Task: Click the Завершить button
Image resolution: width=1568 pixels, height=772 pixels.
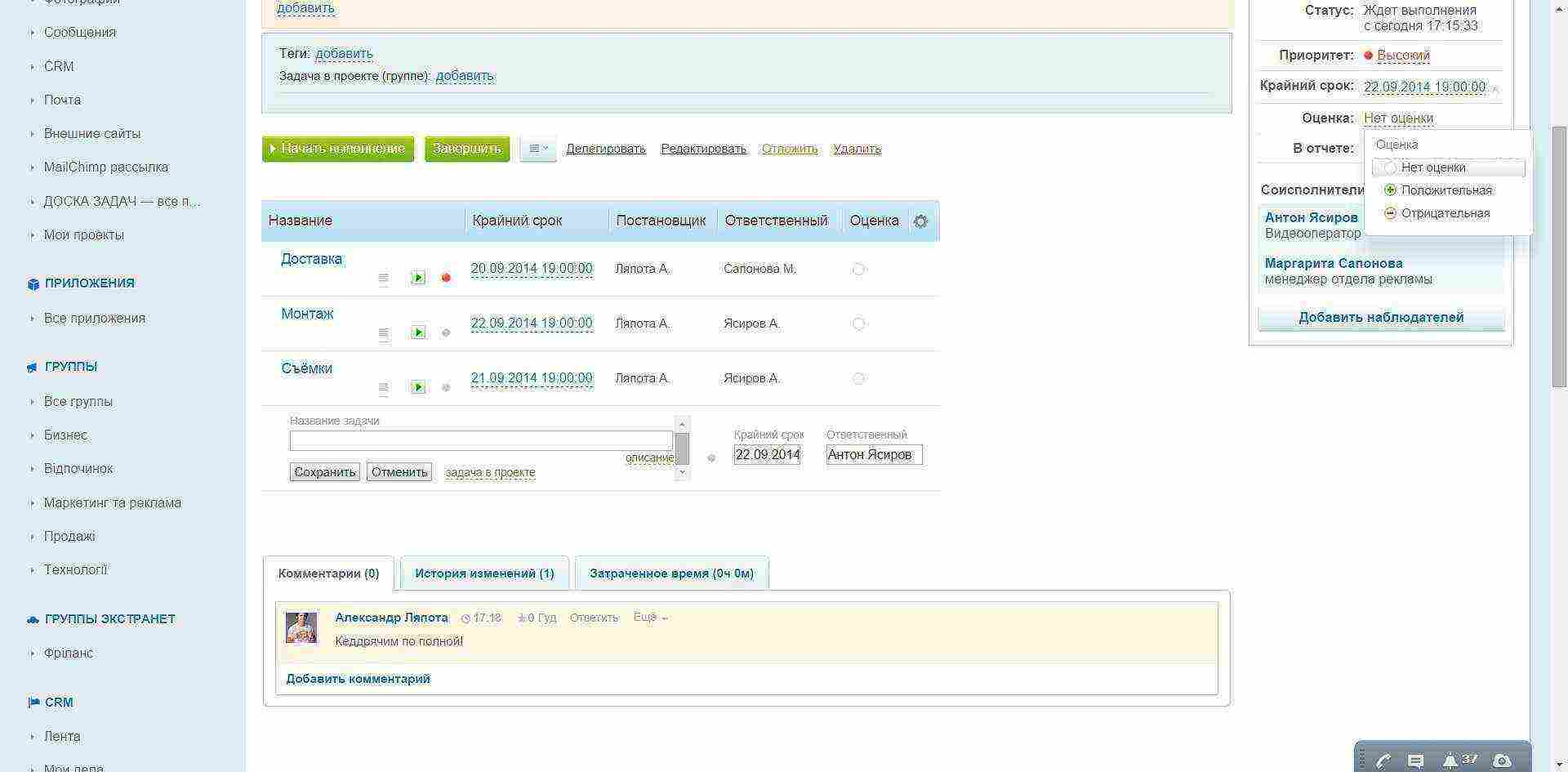Action: (x=467, y=149)
